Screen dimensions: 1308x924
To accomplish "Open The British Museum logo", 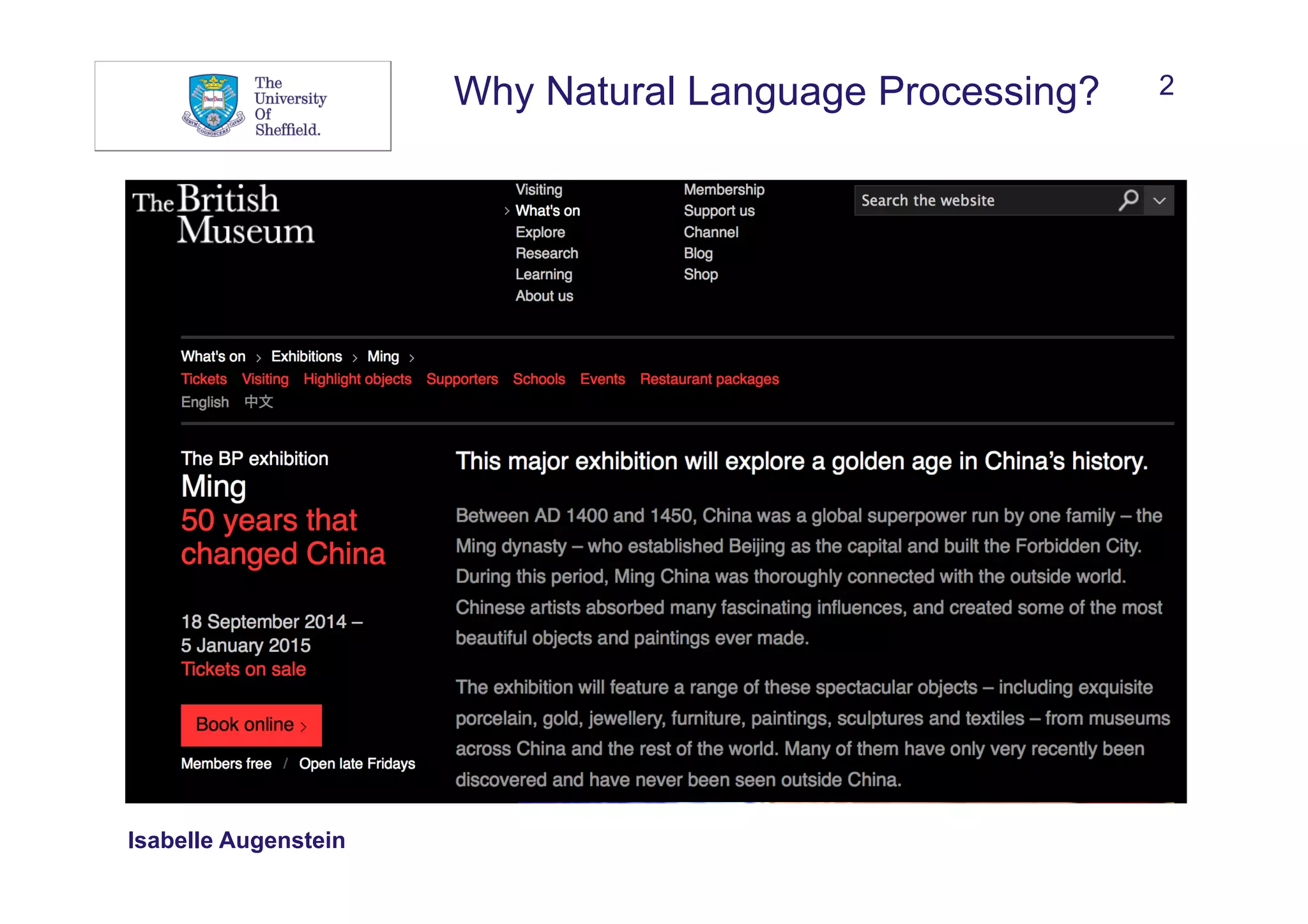I will (223, 214).
